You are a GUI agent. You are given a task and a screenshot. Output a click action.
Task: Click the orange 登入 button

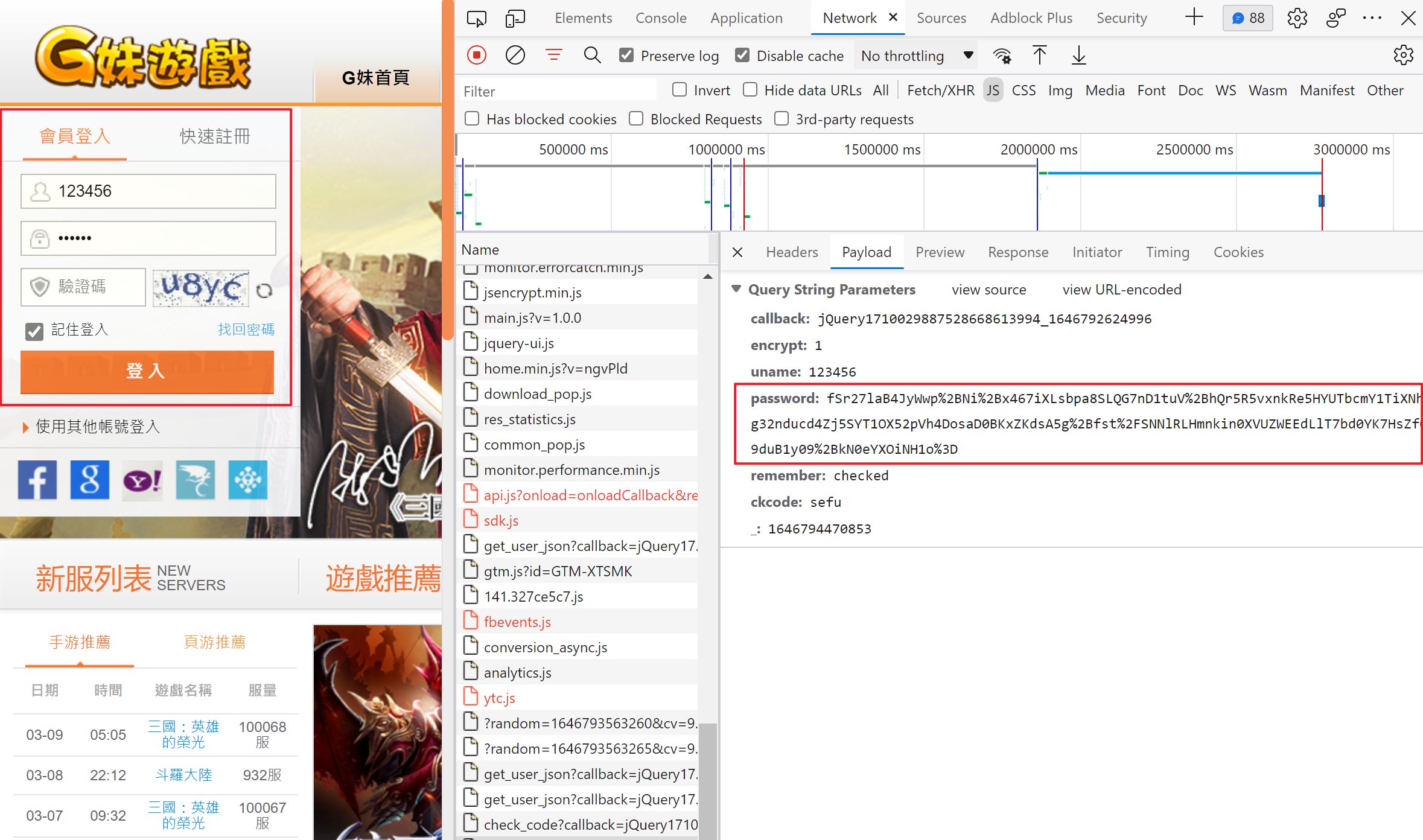[147, 371]
